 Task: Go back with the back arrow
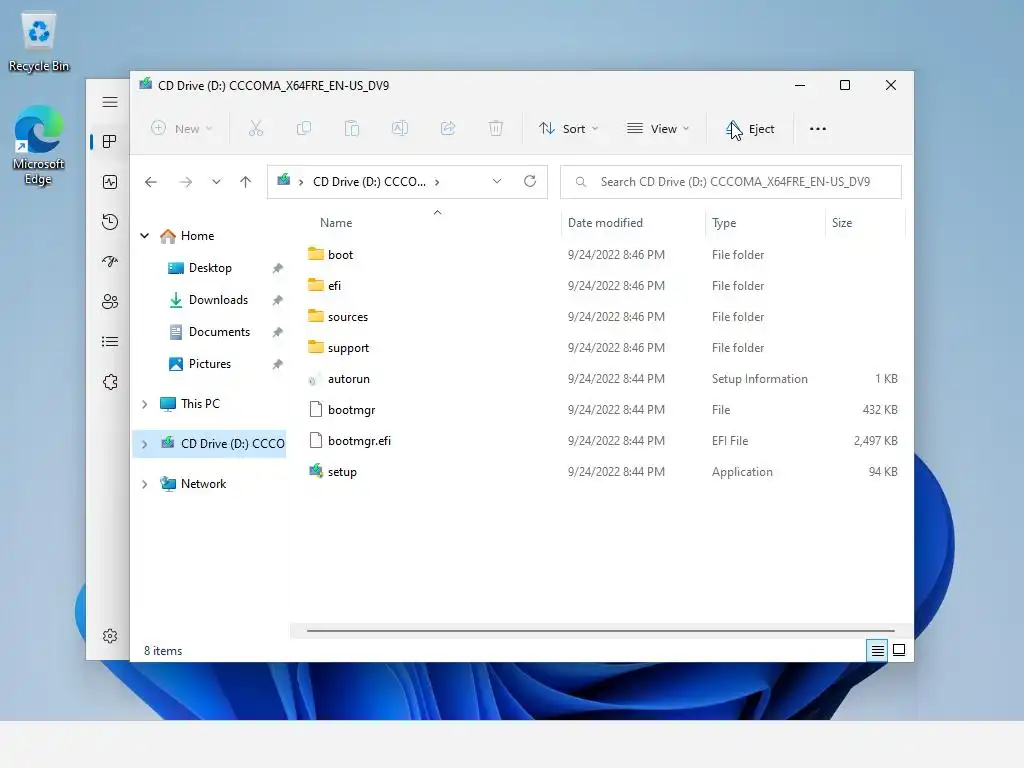pos(151,182)
